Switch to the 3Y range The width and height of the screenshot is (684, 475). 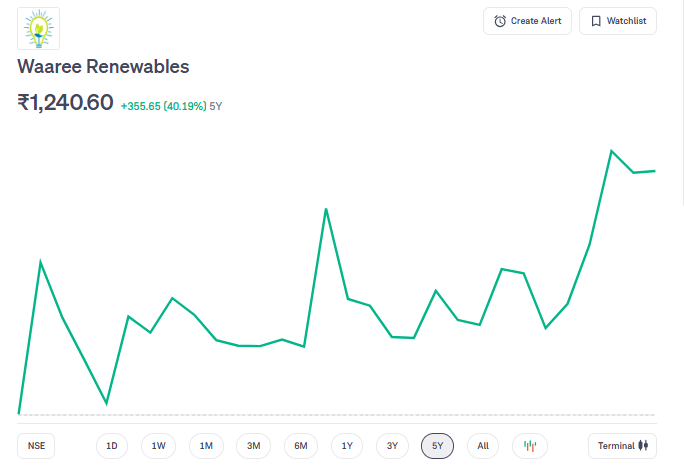tap(392, 445)
